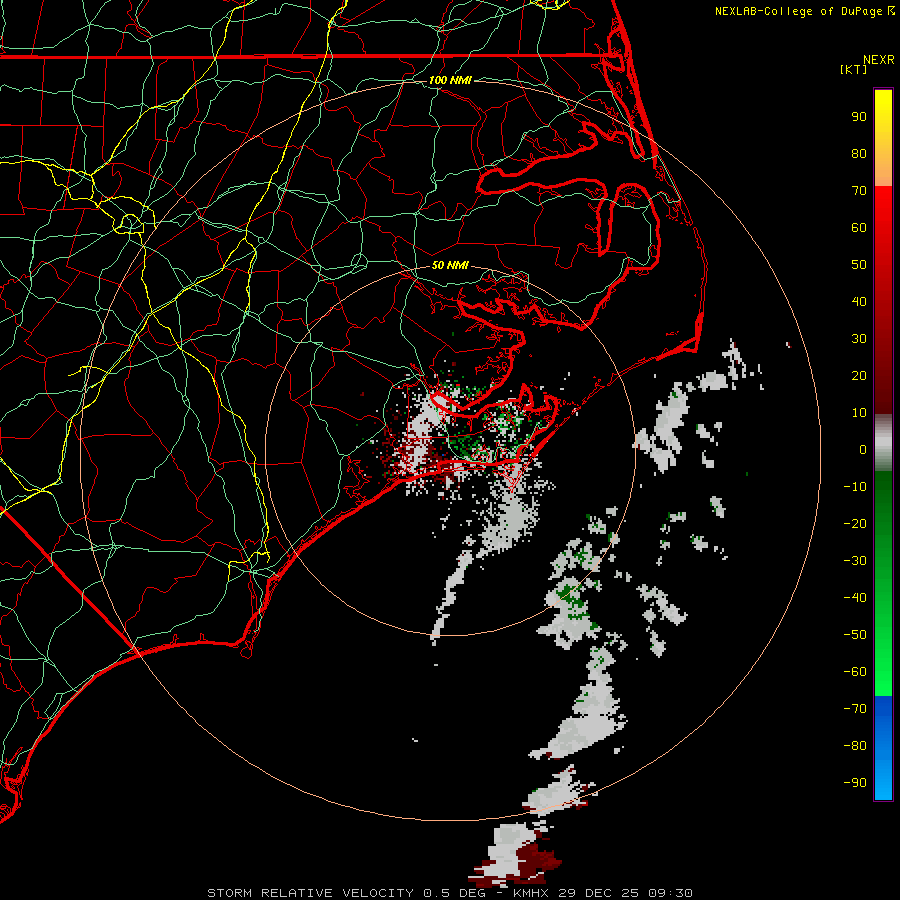Click the -30 value on velocity scale
The image size is (900, 900).
coord(855,561)
